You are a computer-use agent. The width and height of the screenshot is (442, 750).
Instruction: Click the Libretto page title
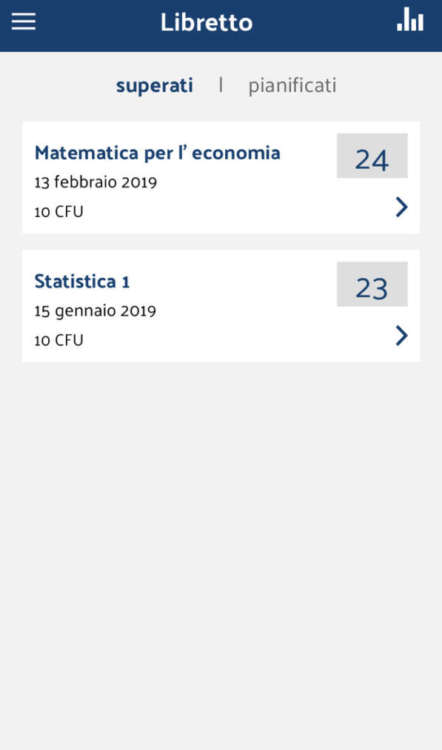click(x=207, y=22)
